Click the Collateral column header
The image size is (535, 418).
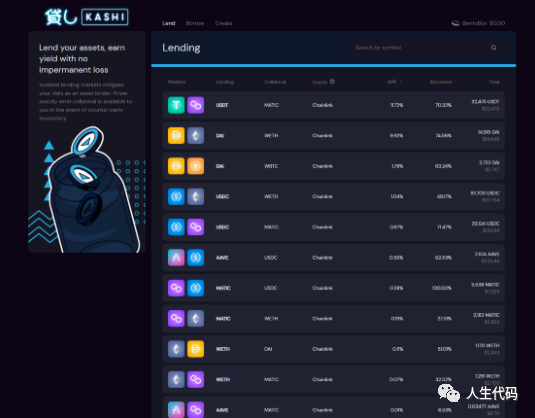(x=275, y=82)
